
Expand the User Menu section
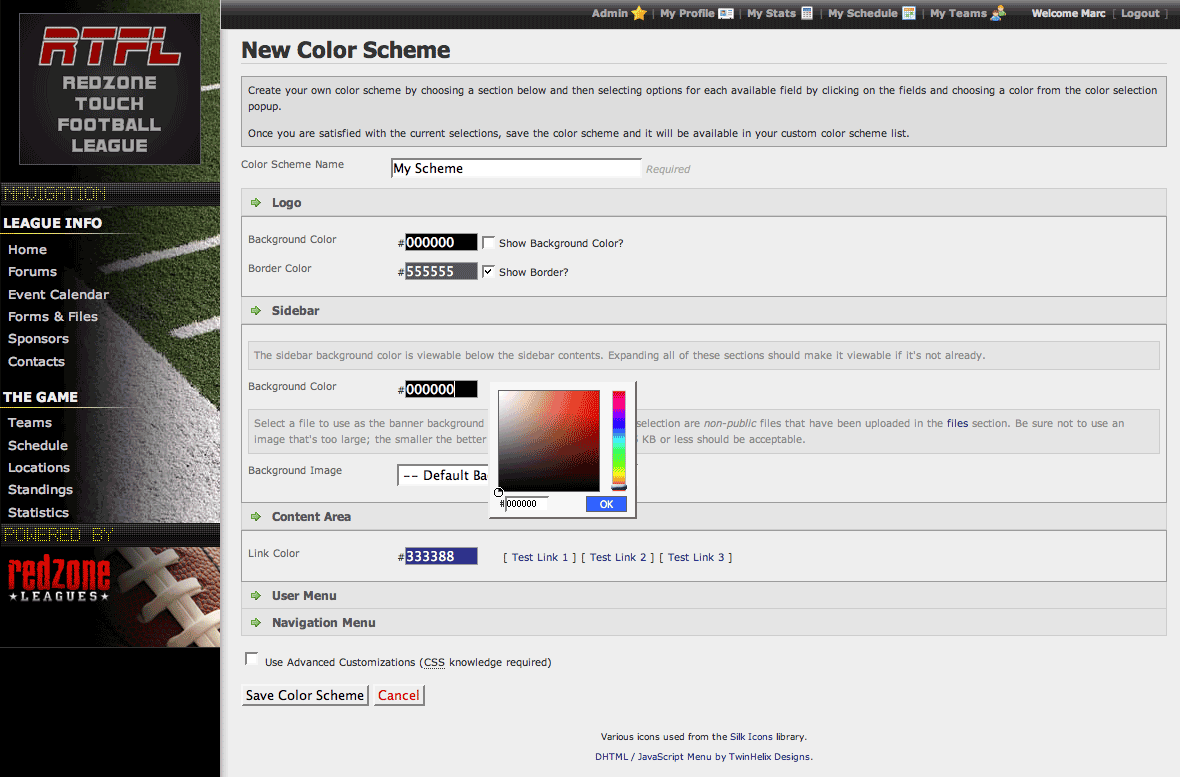coord(304,596)
